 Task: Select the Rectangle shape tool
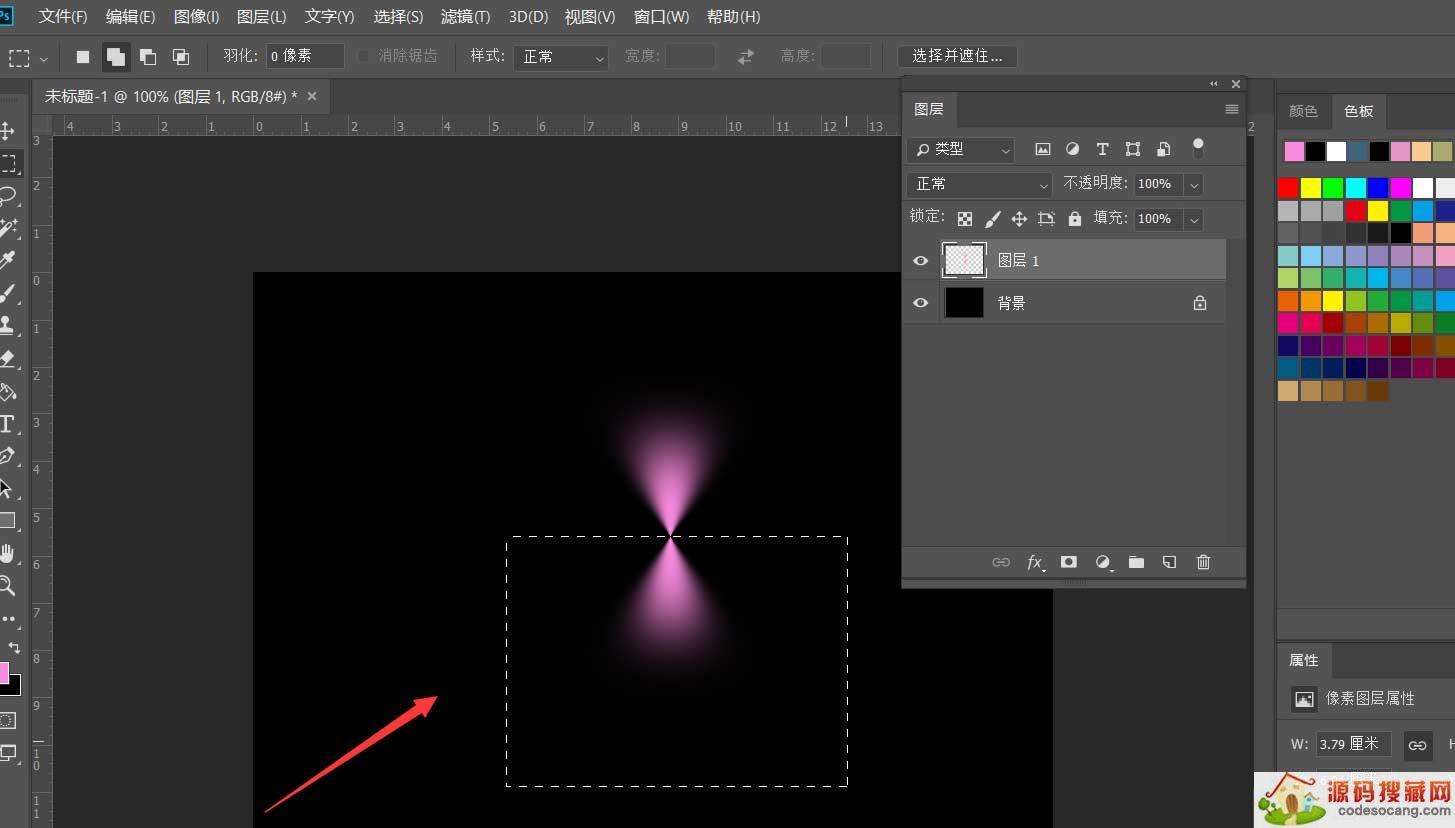[x=8, y=521]
